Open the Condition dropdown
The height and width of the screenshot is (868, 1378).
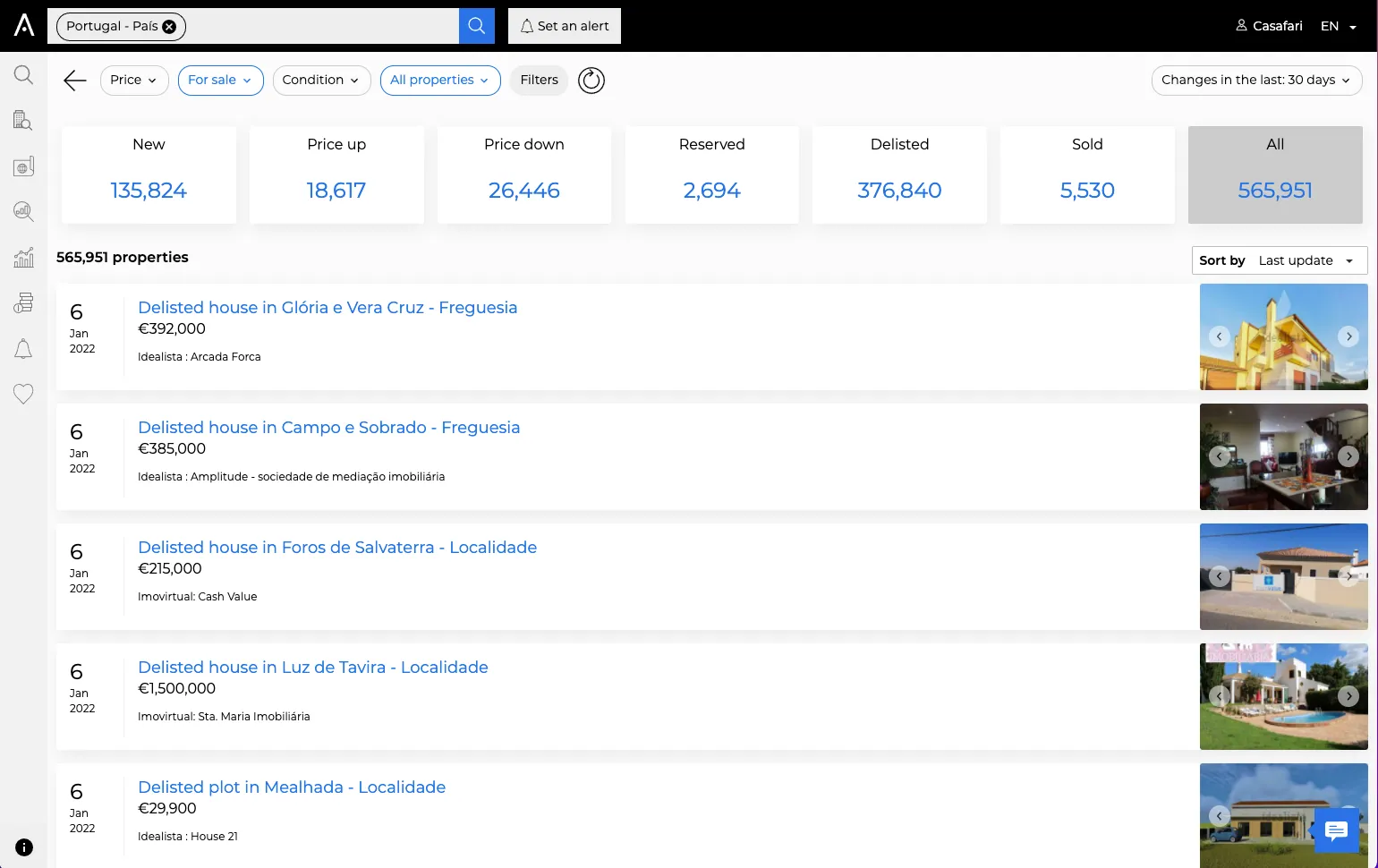(321, 80)
